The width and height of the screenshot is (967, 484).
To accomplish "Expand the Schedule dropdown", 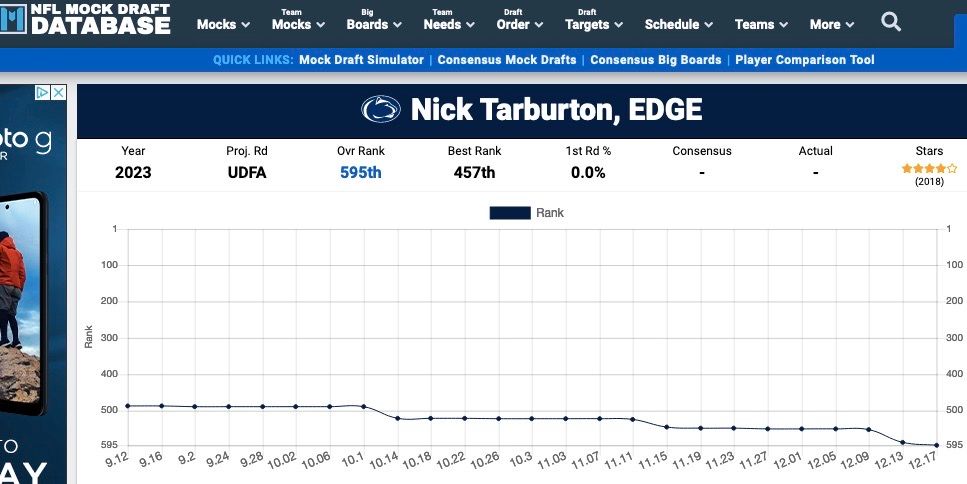I will click(x=678, y=25).
